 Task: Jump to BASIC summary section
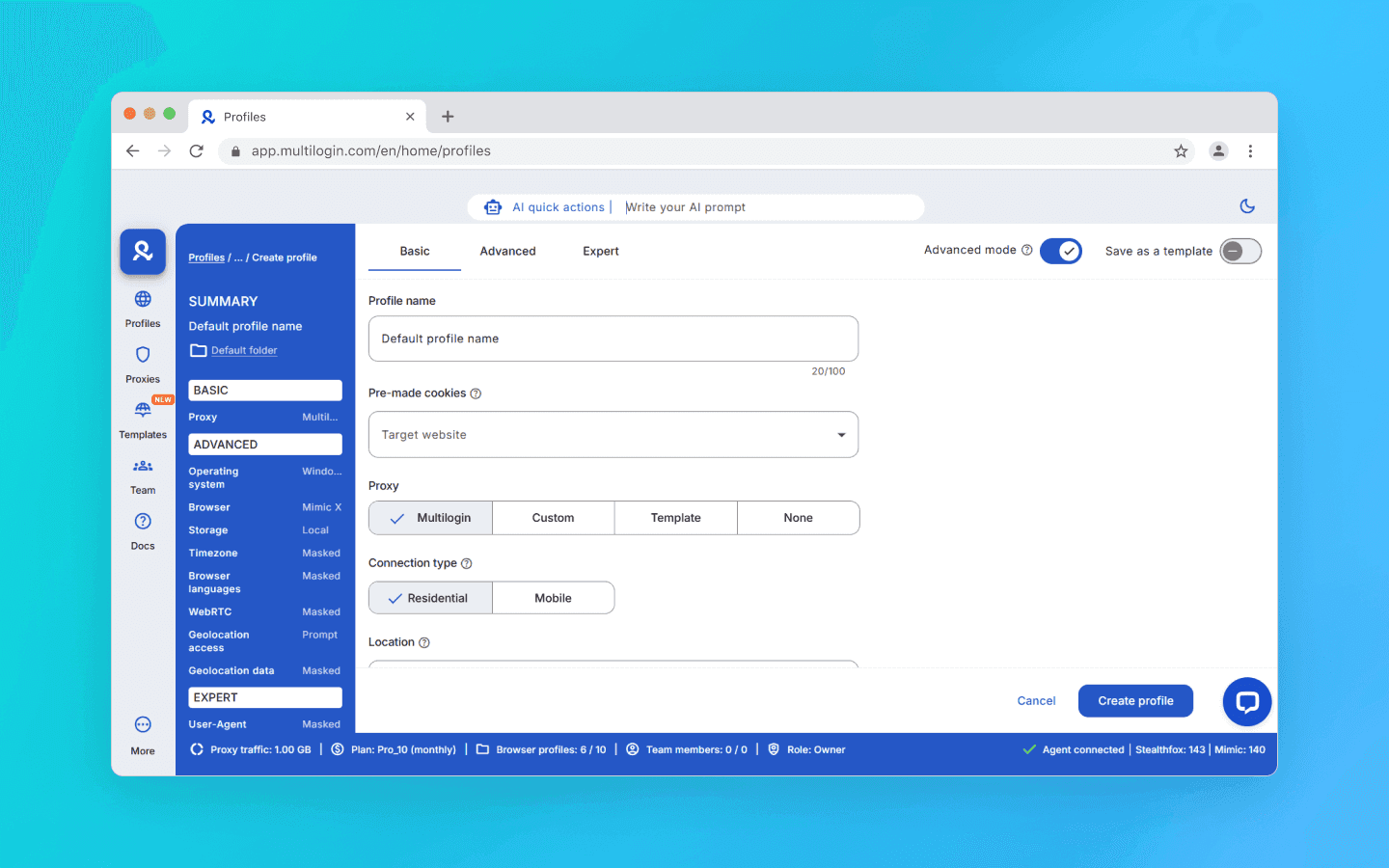(x=265, y=391)
